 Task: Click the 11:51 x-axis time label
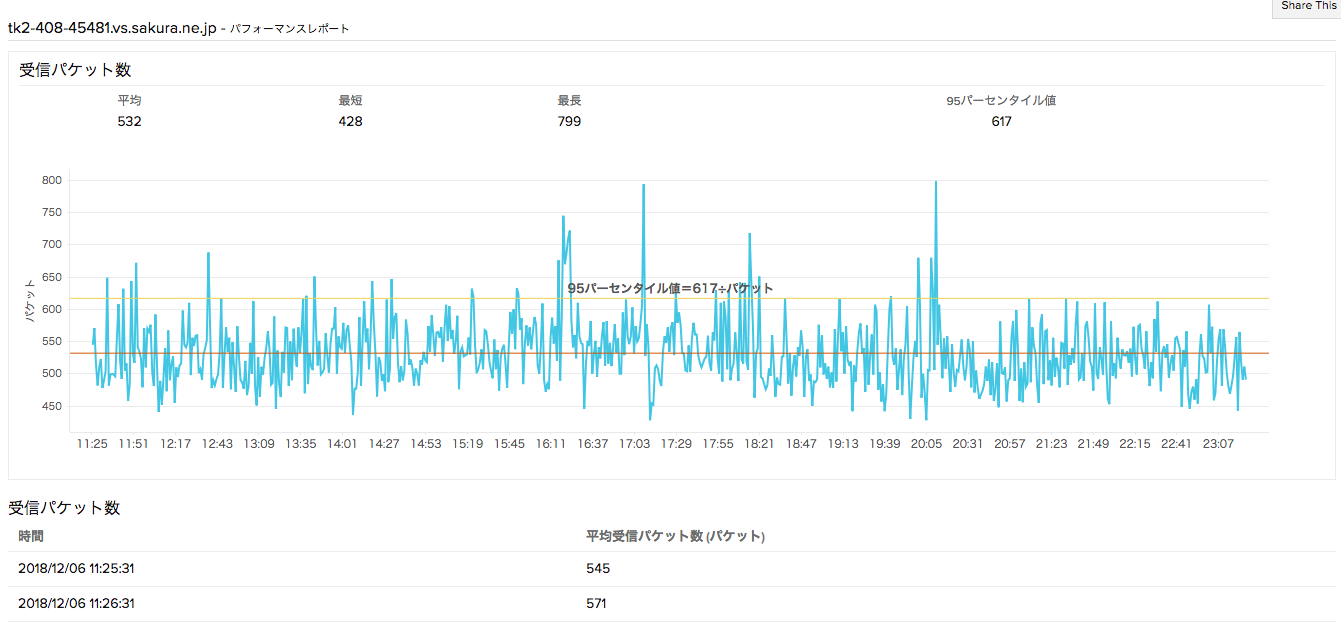[134, 444]
